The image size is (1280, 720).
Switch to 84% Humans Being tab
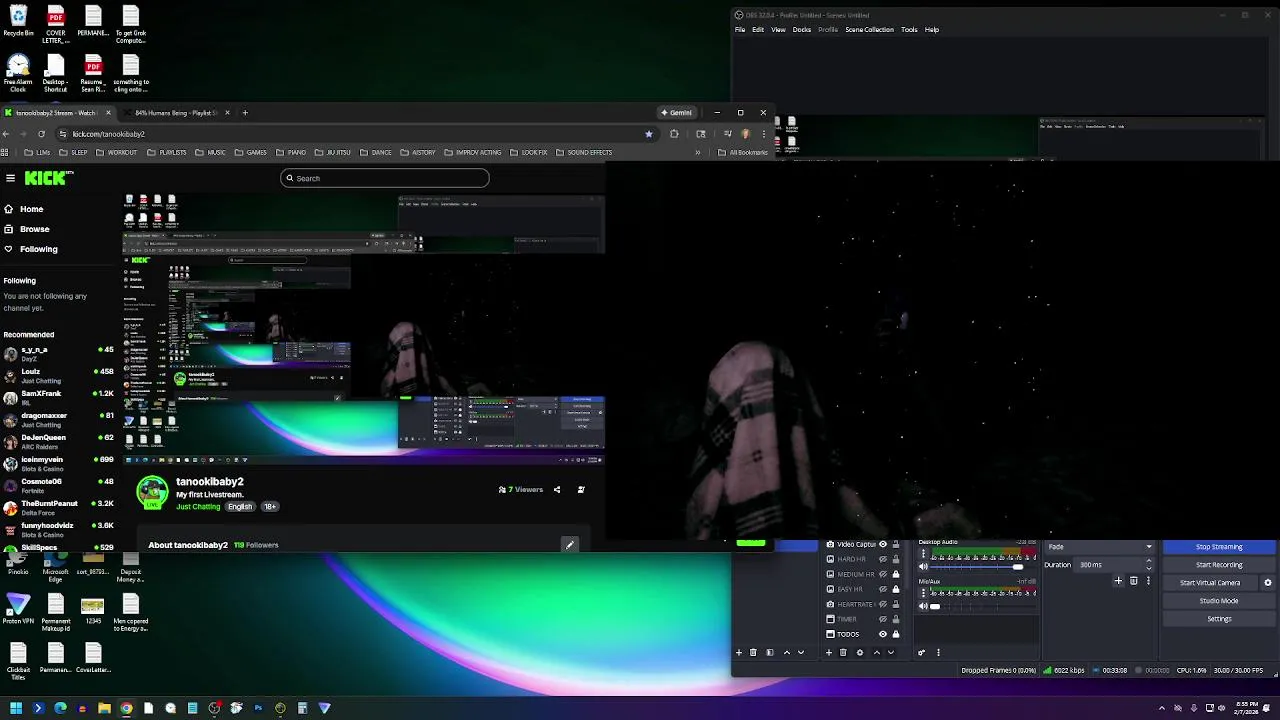tap(177, 113)
